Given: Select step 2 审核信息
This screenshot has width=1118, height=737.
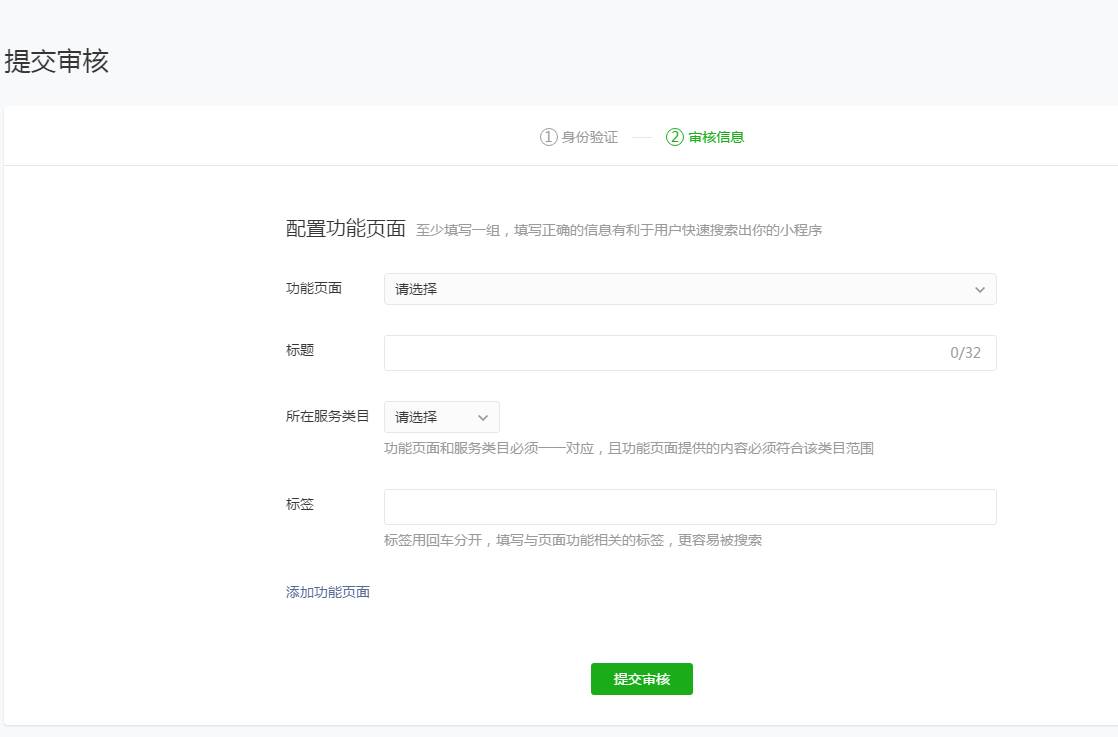Looking at the screenshot, I should point(704,138).
